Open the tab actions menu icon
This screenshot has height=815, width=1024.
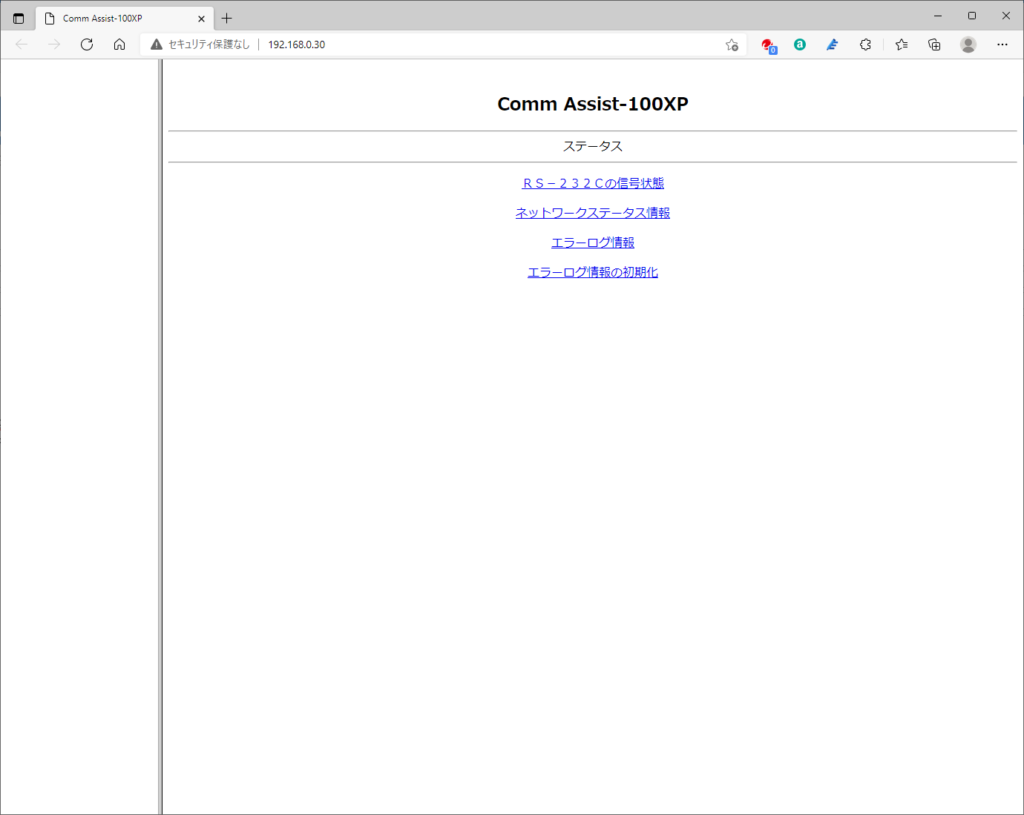18,18
